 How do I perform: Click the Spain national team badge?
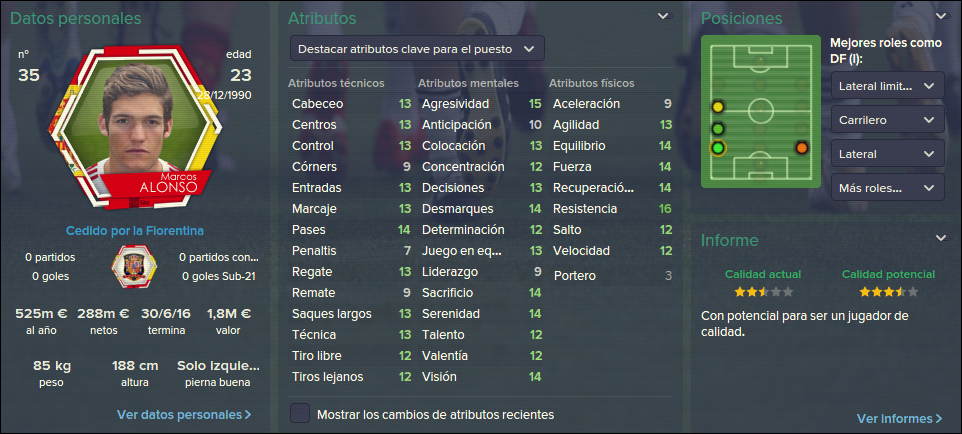(134, 267)
